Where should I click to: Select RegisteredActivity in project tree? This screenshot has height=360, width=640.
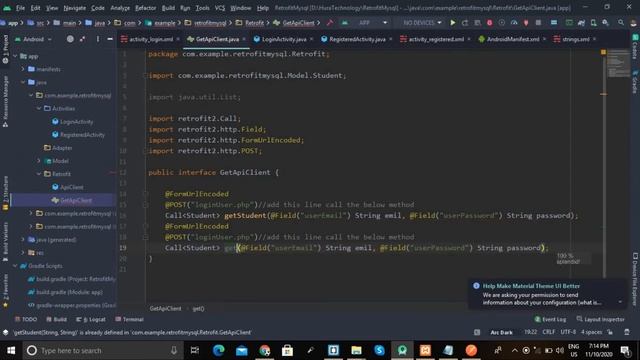pyautogui.click(x=82, y=135)
